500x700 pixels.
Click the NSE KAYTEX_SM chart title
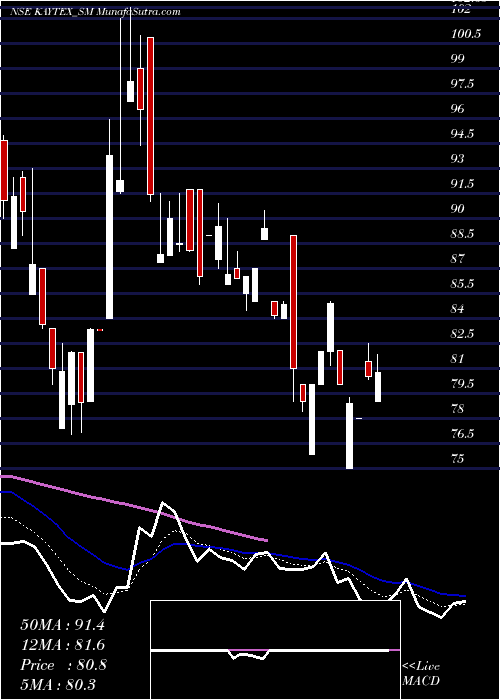(52, 12)
